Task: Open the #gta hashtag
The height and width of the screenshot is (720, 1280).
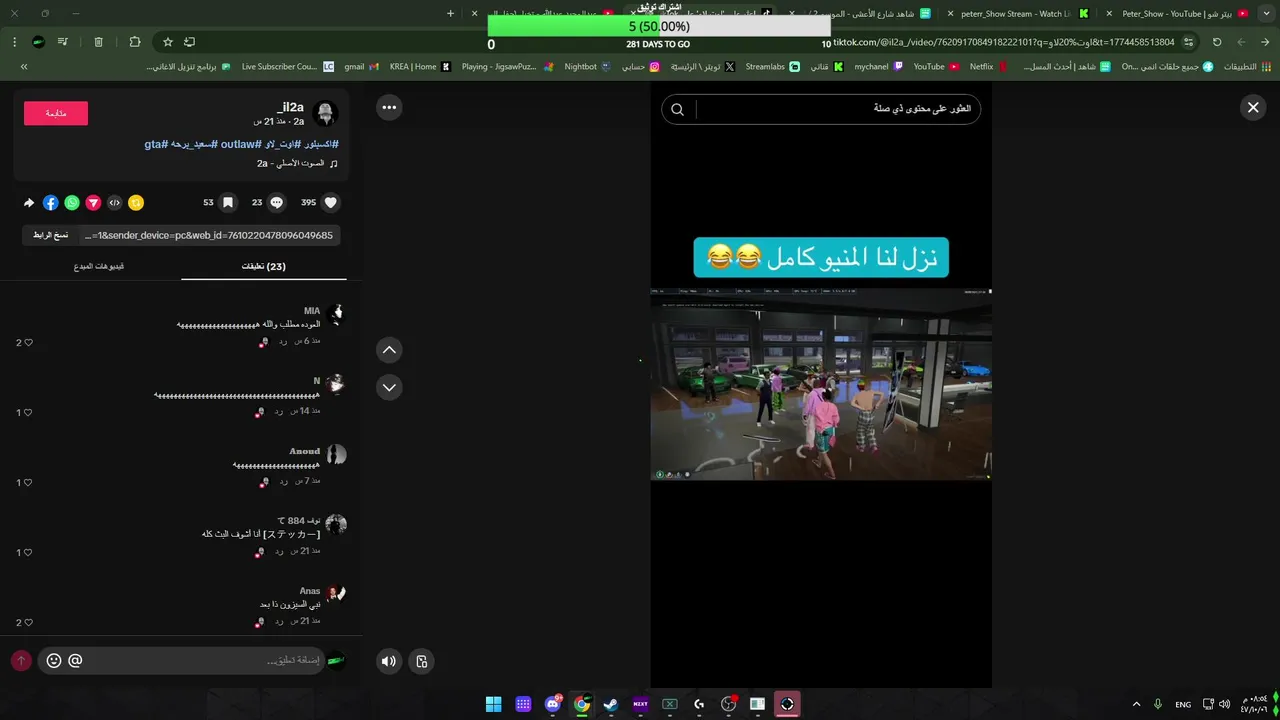Action: coord(155,144)
